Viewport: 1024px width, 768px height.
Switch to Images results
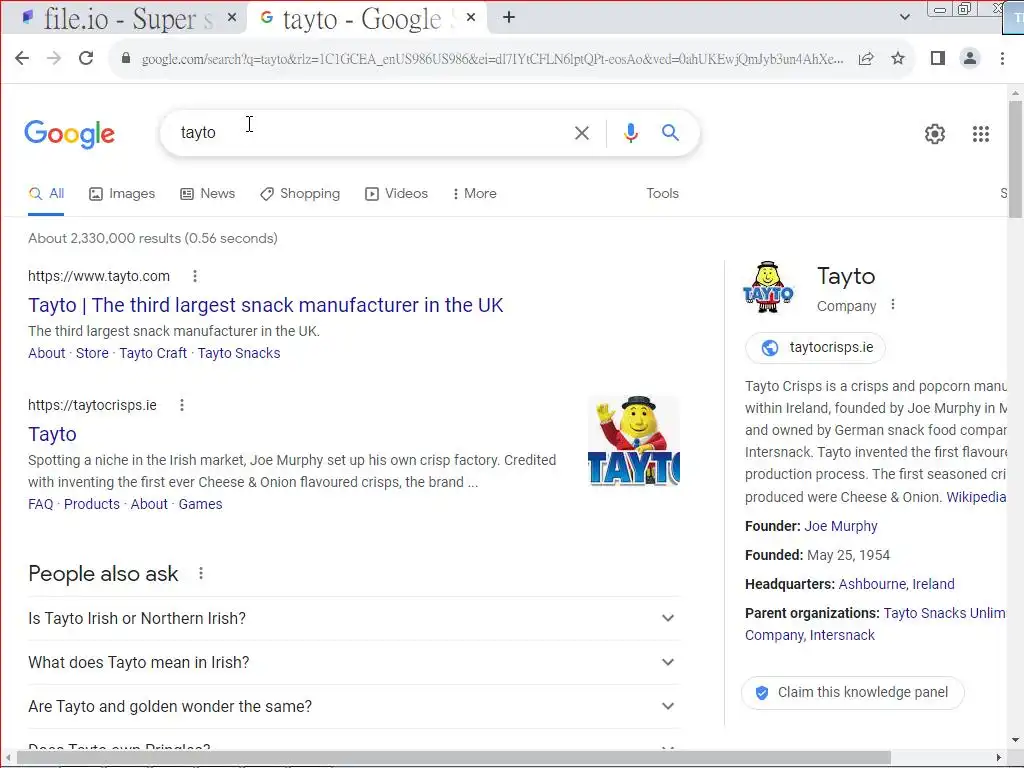(x=122, y=193)
